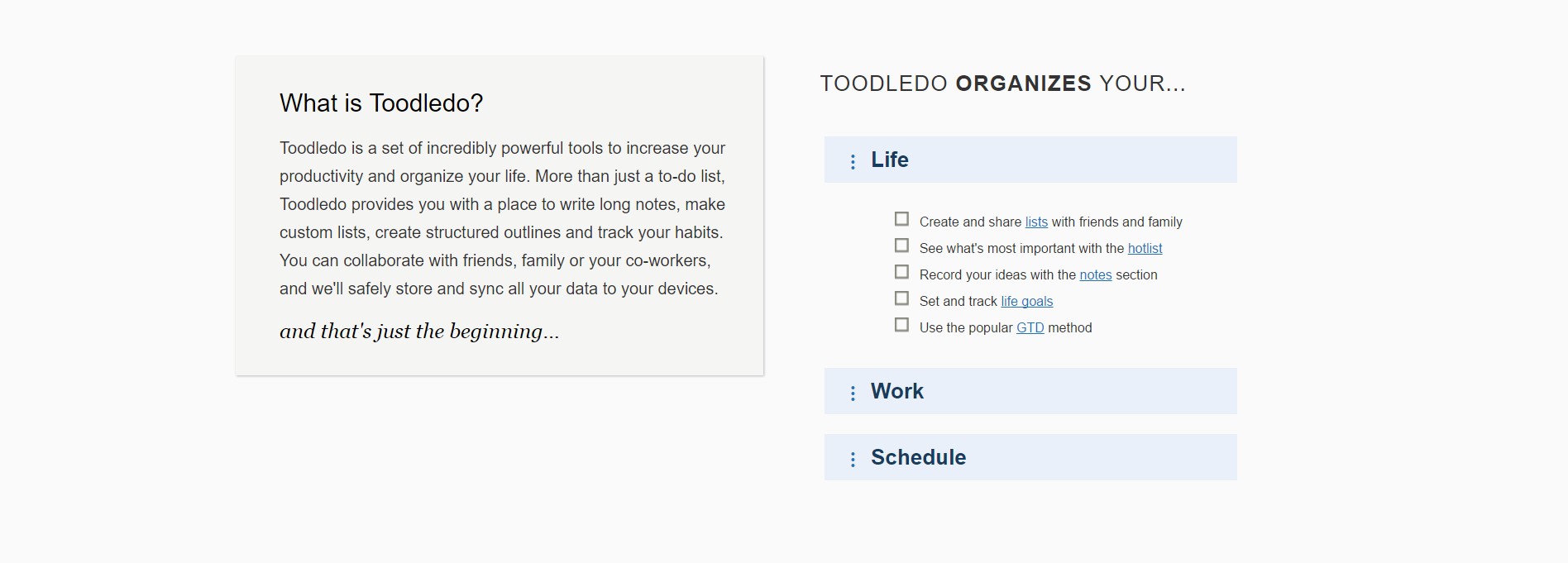The image size is (1568, 563).
Task: Visit the 'life goals' link
Action: coord(1026,302)
